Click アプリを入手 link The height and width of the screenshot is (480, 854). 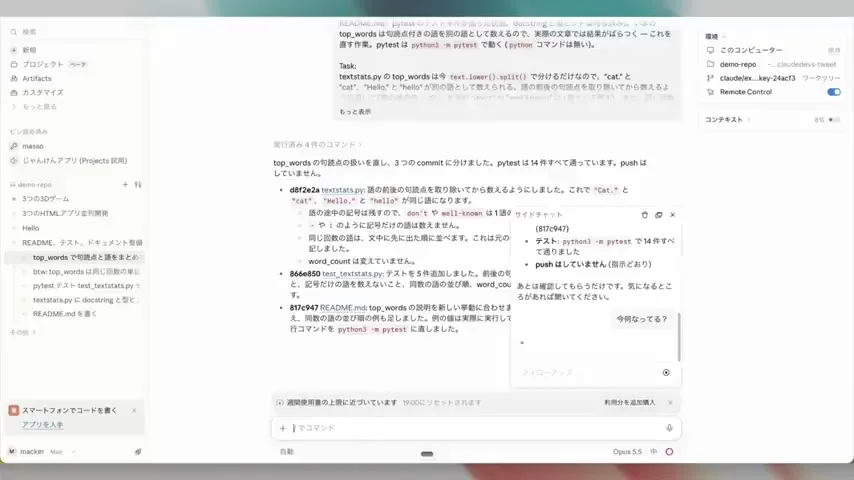[x=42, y=424]
